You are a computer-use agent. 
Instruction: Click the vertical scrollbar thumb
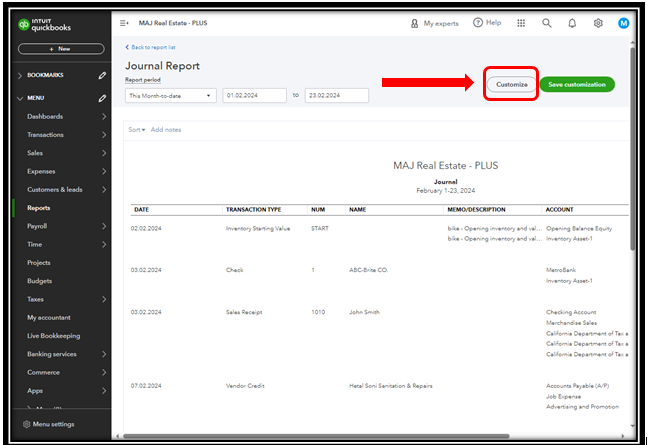tap(632, 149)
